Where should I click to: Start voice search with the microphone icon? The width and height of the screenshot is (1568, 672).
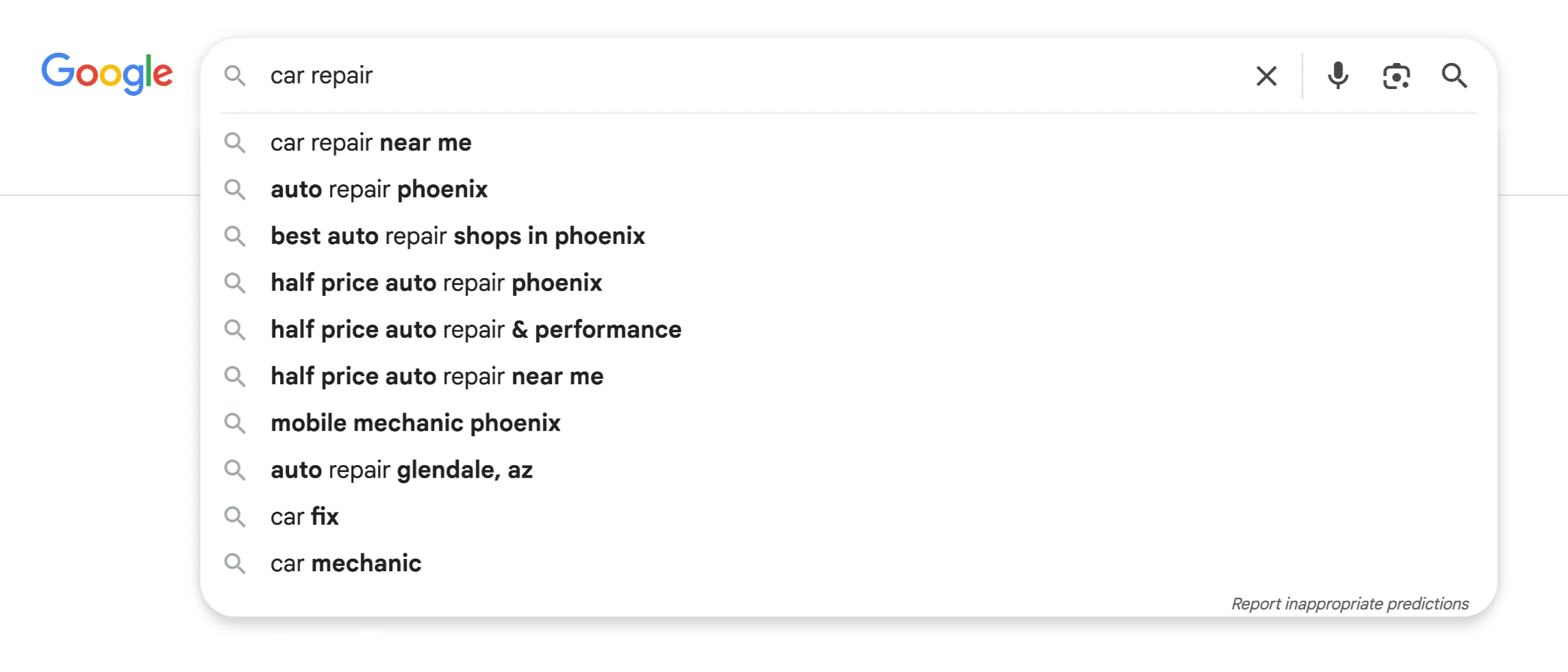1337,75
